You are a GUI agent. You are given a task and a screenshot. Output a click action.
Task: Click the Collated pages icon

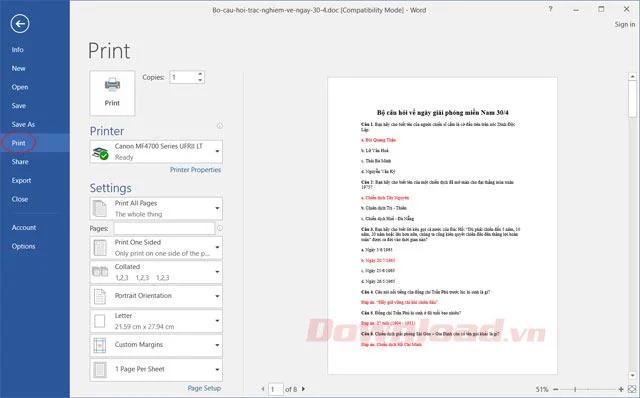pos(100,271)
